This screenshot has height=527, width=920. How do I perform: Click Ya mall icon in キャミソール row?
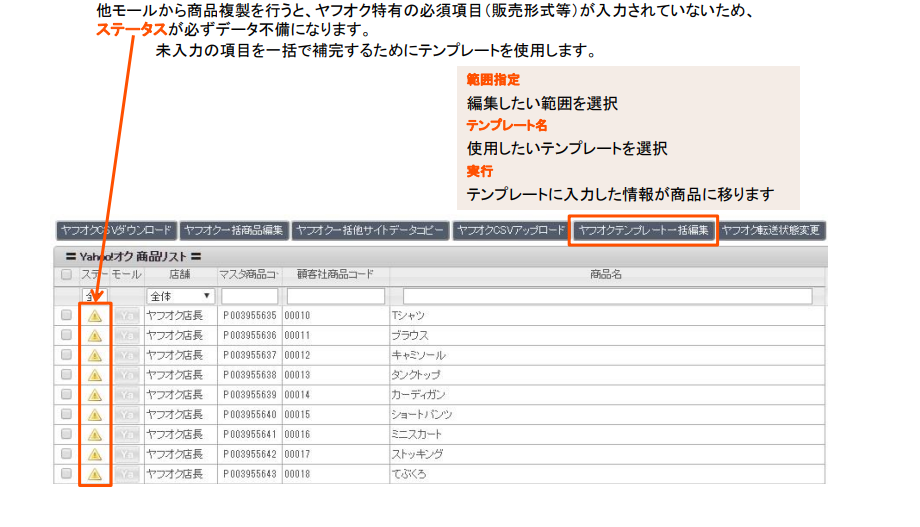click(x=127, y=356)
